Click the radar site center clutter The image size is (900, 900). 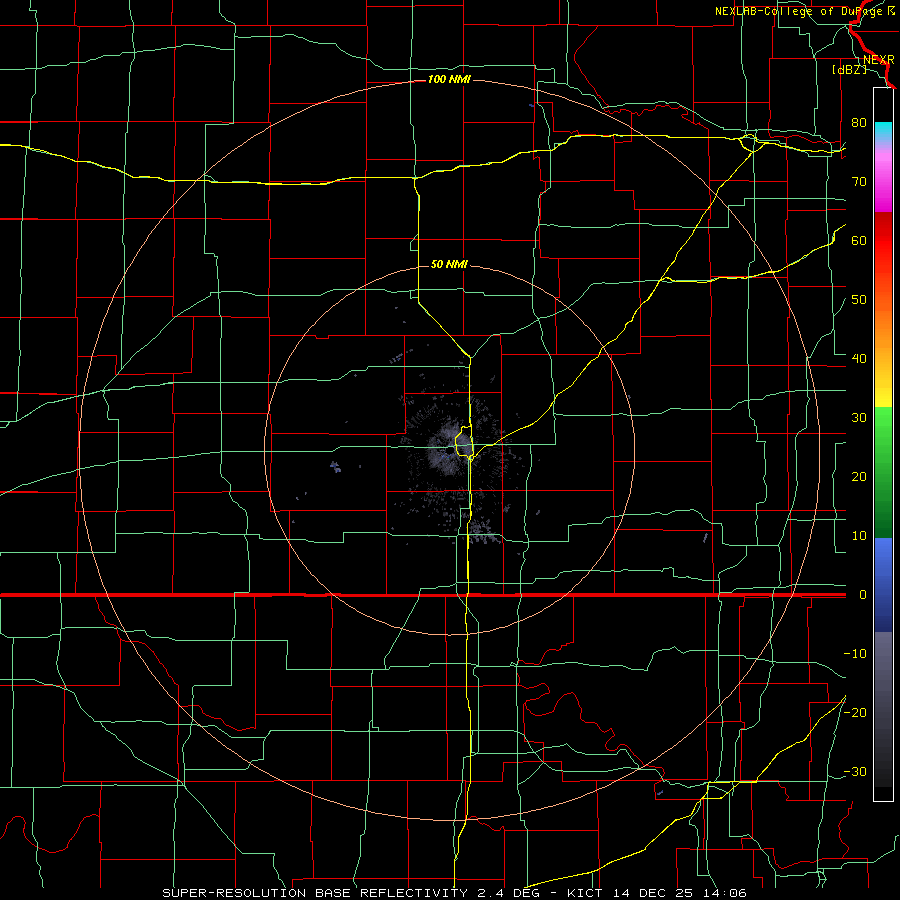[x=450, y=451]
